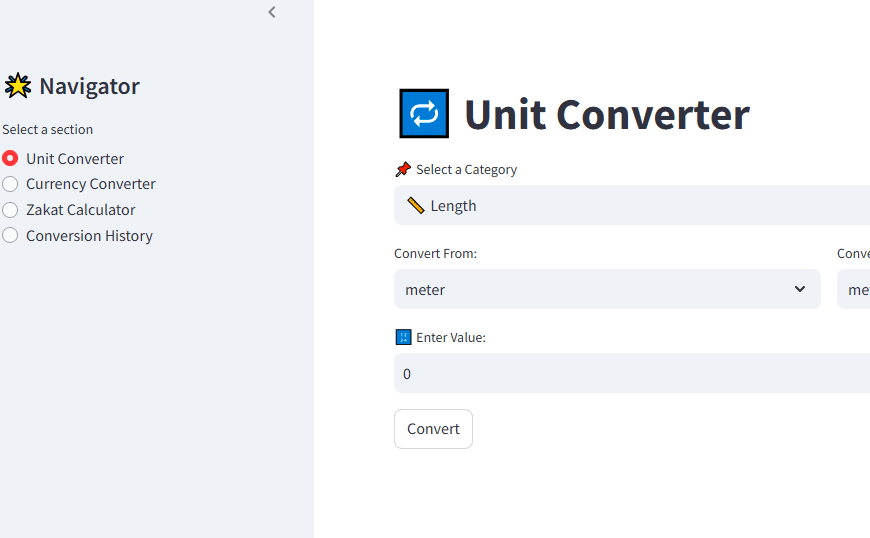
Task: Click the ruler icon next to Length
Action: tap(416, 206)
